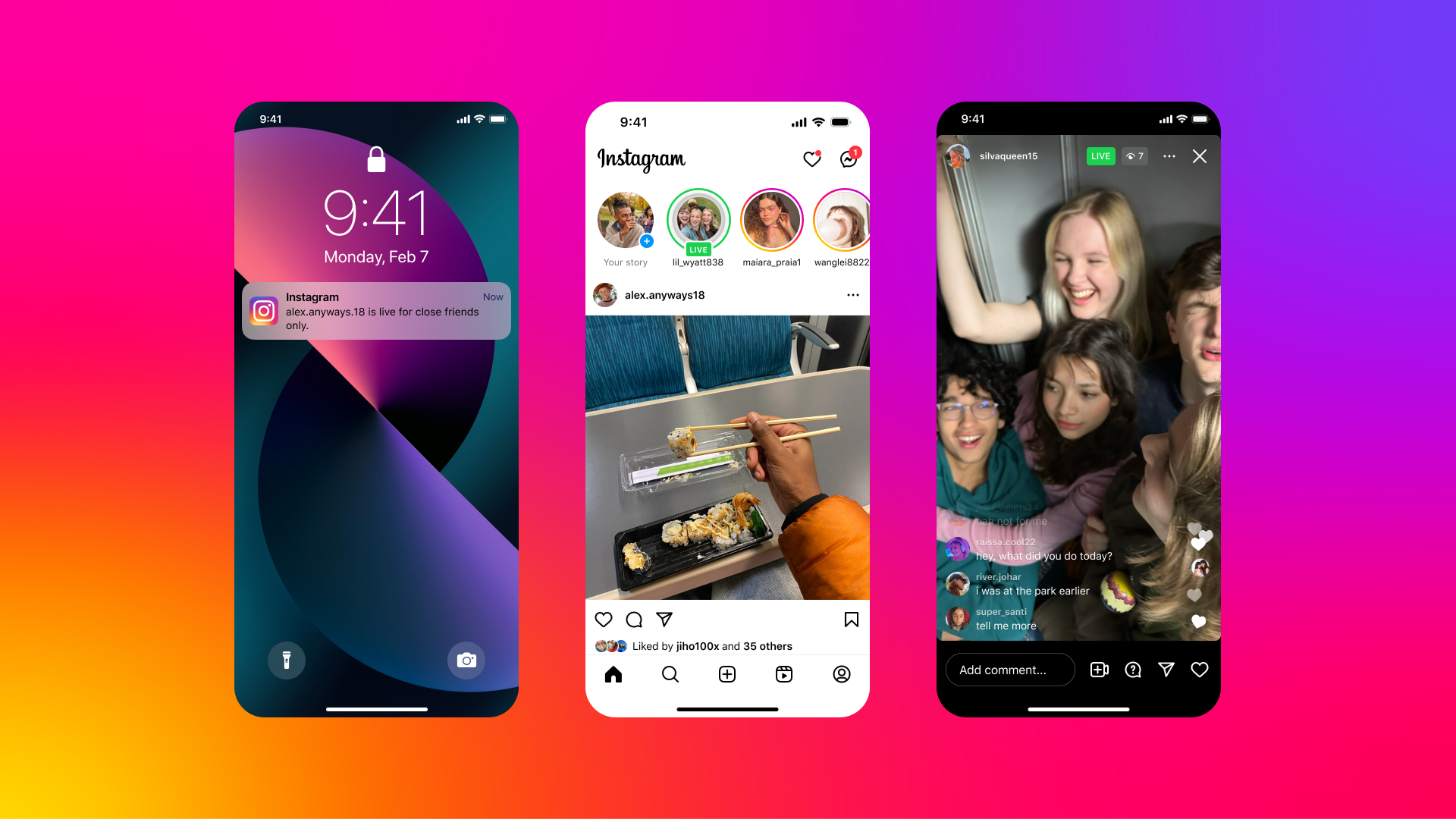
Task: Tap the send/DM icon in live stream toolbar
Action: point(1166,670)
